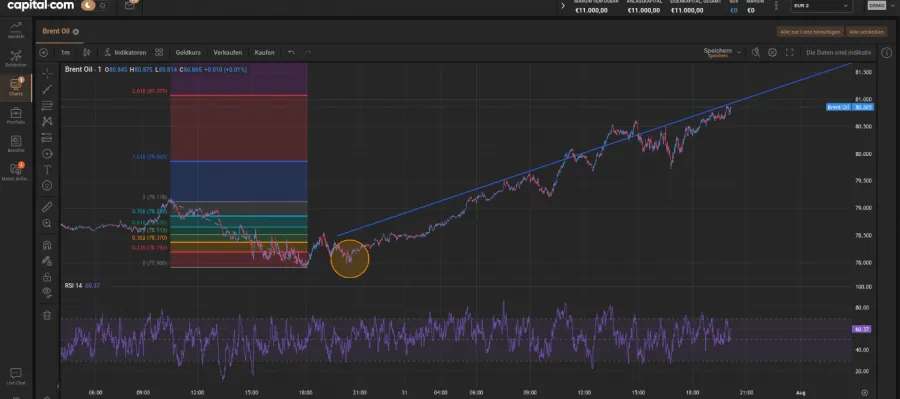Viewport: 900px width, 399px height.
Task: Select Geldkurs price type
Action: tap(188, 52)
